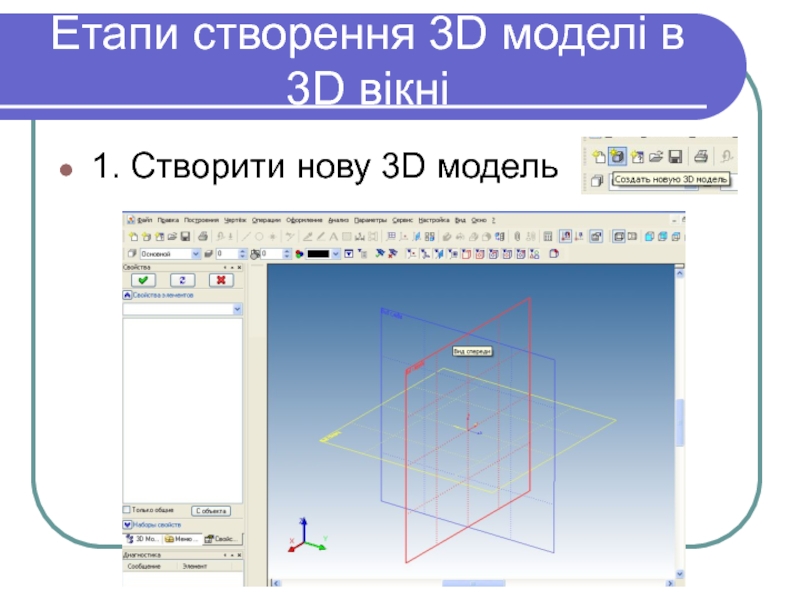
Task: Enable the Только общие checkbox
Action: click(127, 510)
